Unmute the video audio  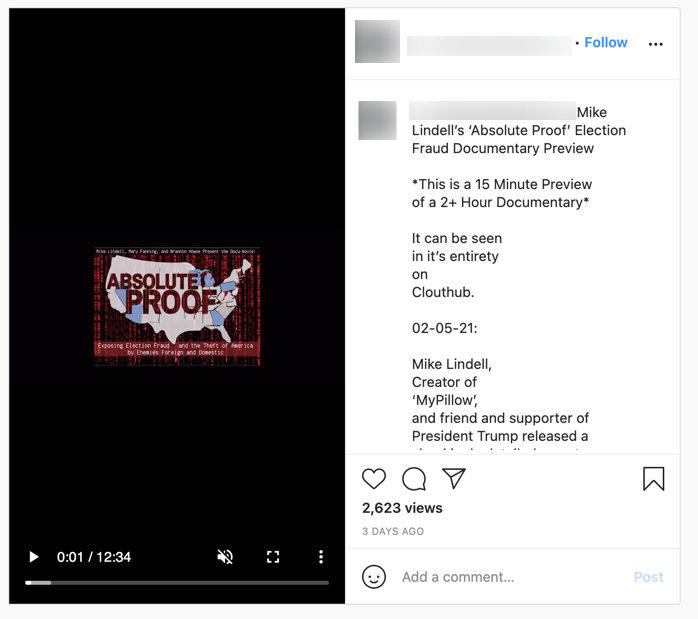pyautogui.click(x=225, y=557)
